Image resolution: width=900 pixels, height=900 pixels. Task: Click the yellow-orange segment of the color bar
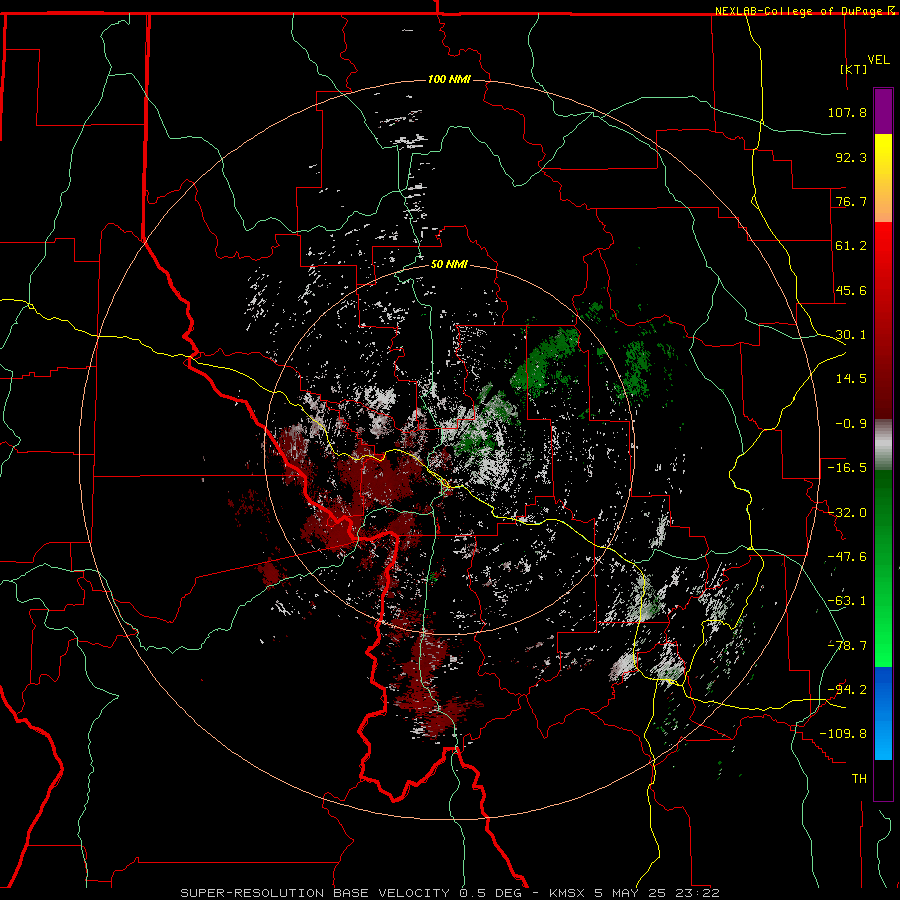[x=883, y=178]
